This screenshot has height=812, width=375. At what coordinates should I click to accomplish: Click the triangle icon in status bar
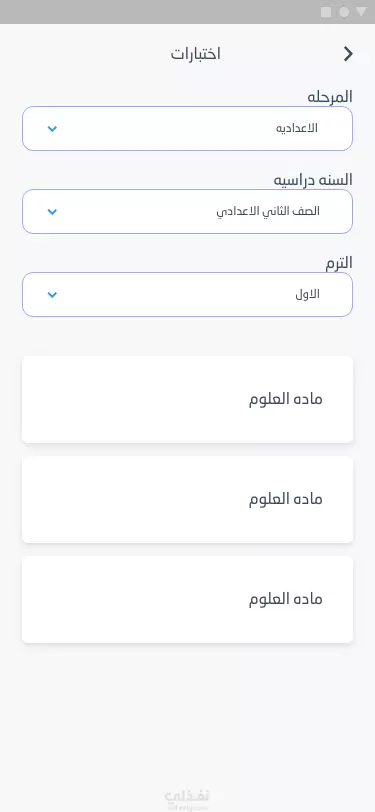click(361, 12)
